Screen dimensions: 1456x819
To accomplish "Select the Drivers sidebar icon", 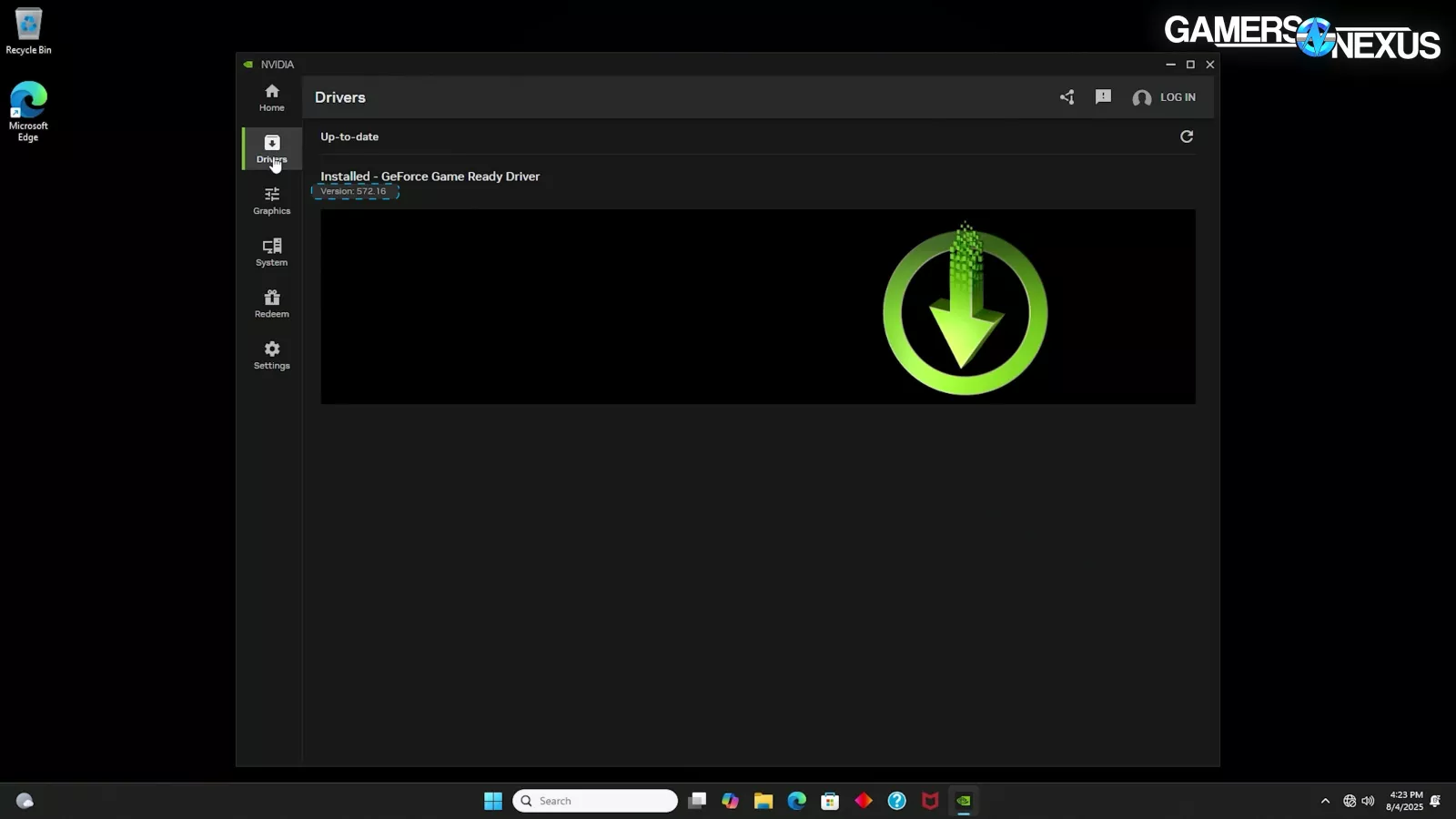I will 271,148.
